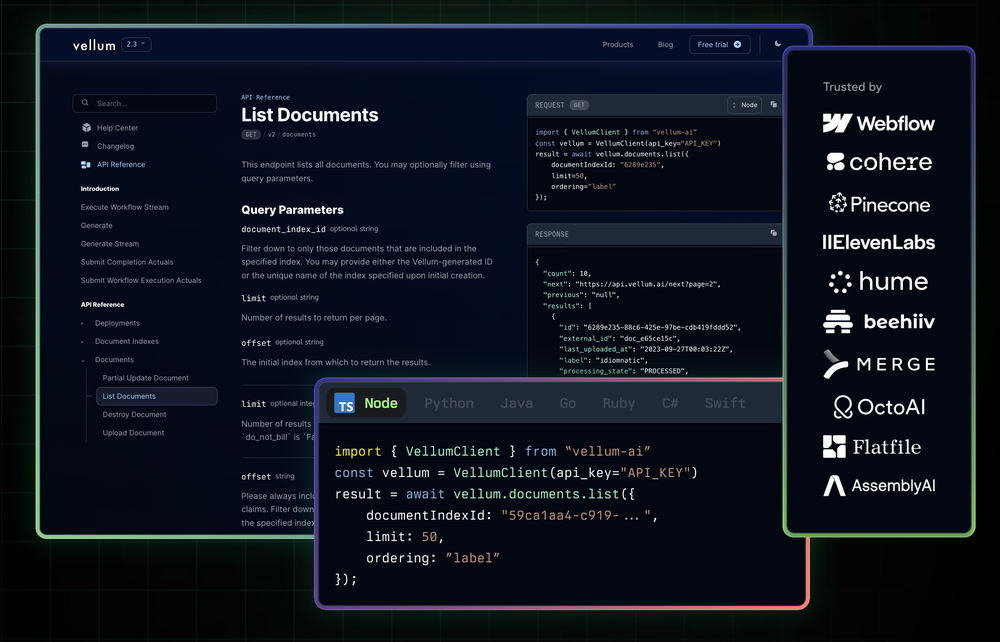Click the GET badge under title
1000x642 pixels.
251,135
